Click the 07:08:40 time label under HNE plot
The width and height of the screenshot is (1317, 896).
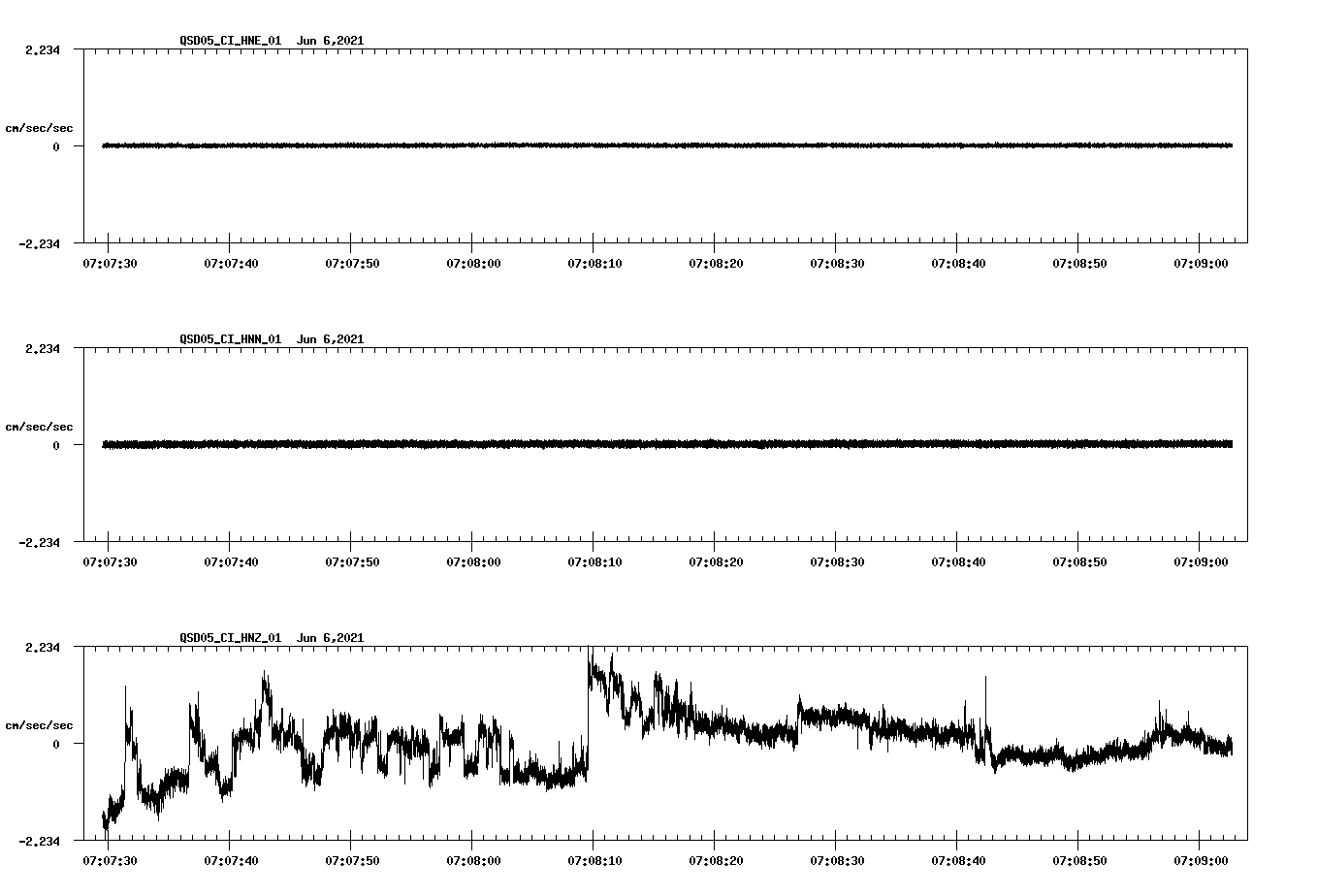click(958, 264)
